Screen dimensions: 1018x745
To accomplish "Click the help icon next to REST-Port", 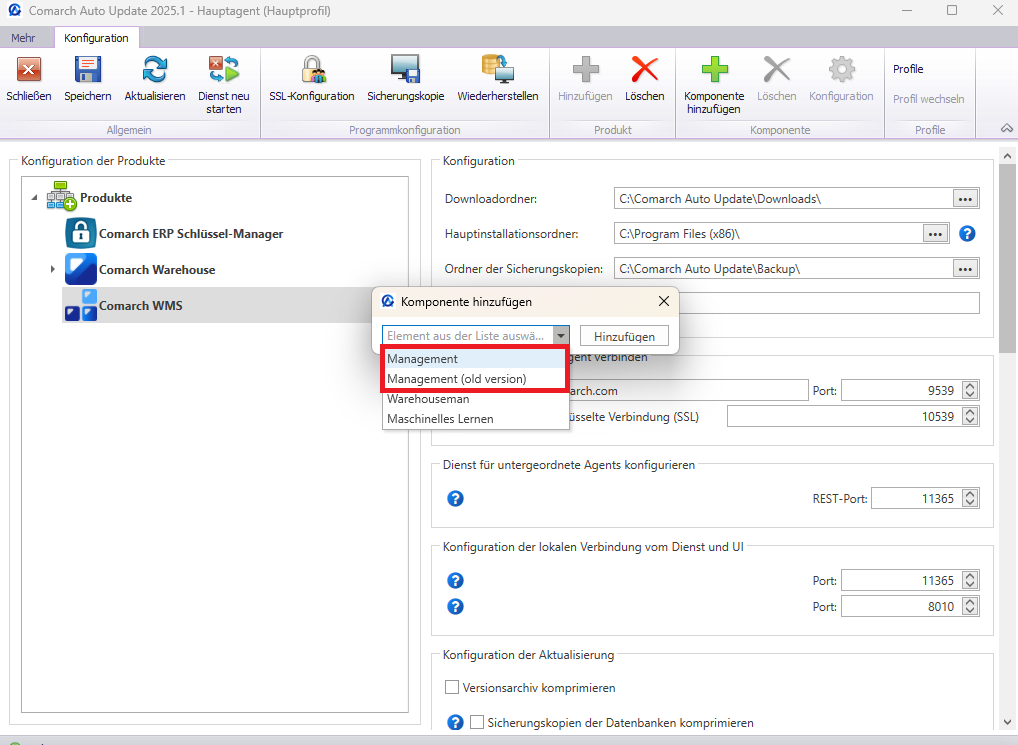I will click(x=455, y=498).
